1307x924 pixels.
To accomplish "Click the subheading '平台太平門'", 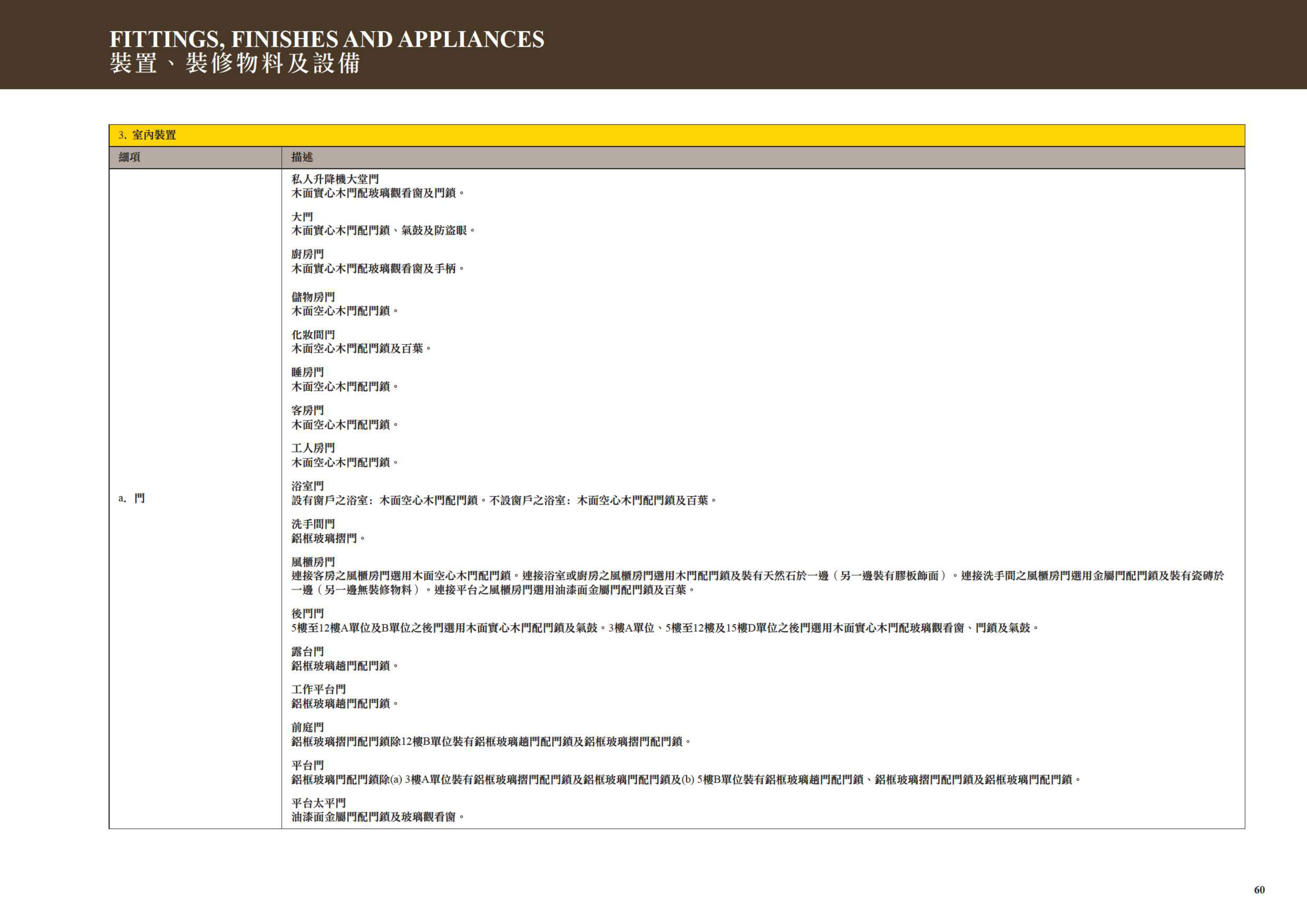I will coord(319,803).
